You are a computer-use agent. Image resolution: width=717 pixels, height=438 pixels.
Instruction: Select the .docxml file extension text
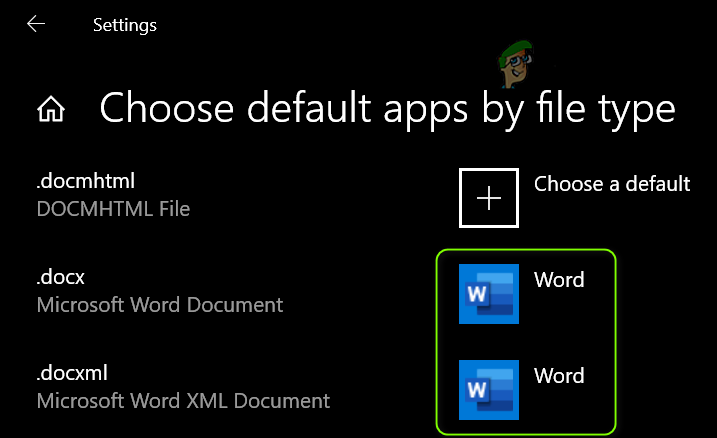[72, 373]
